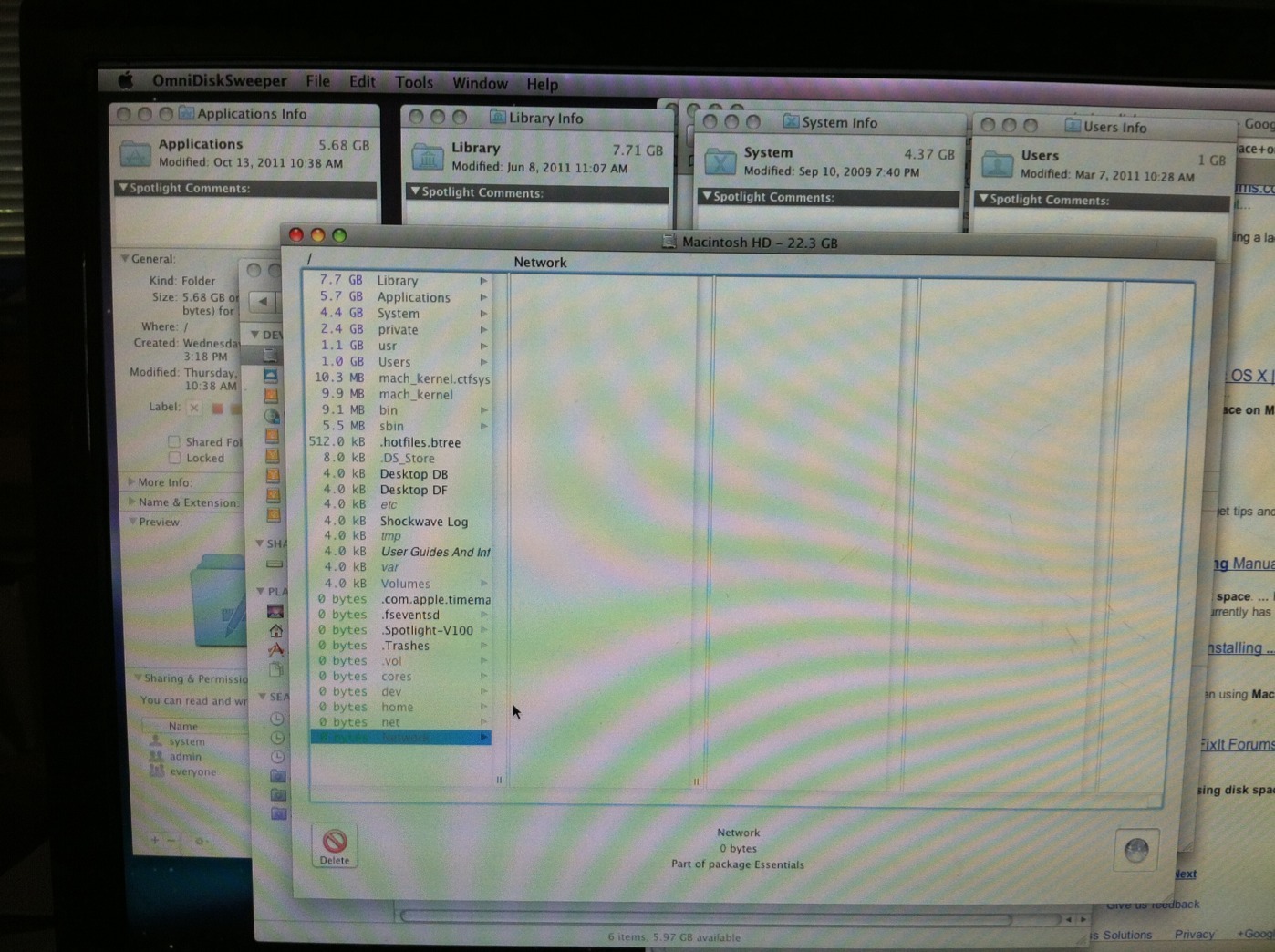The height and width of the screenshot is (952, 1275).
Task: Collapse Spotlight Comments in Library Info
Action: [x=414, y=191]
